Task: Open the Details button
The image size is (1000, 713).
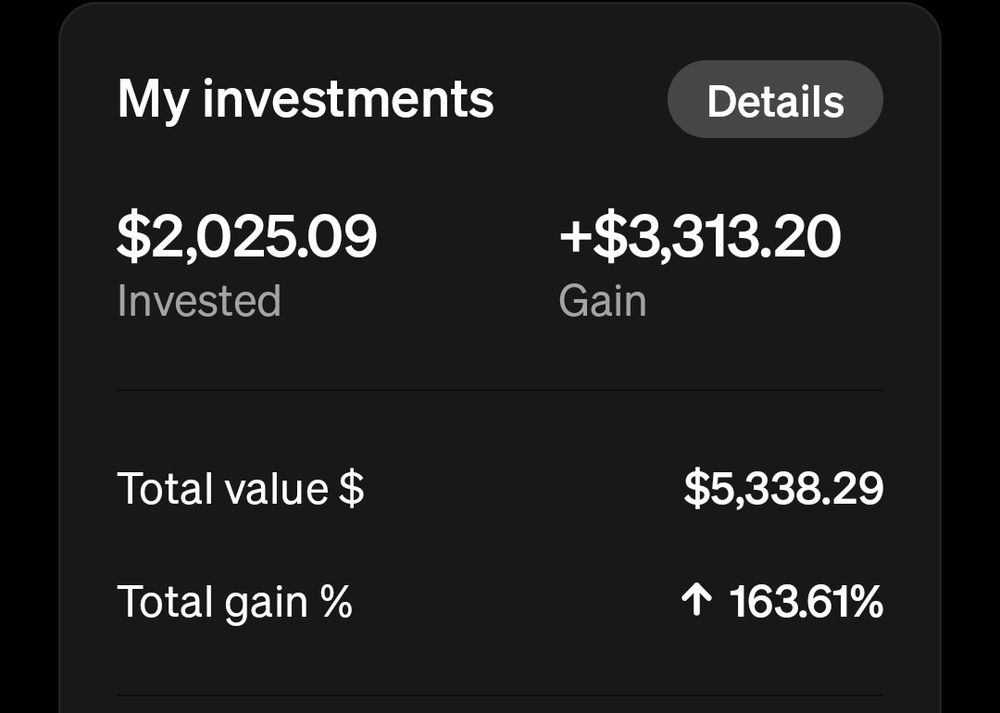Action: coord(775,100)
